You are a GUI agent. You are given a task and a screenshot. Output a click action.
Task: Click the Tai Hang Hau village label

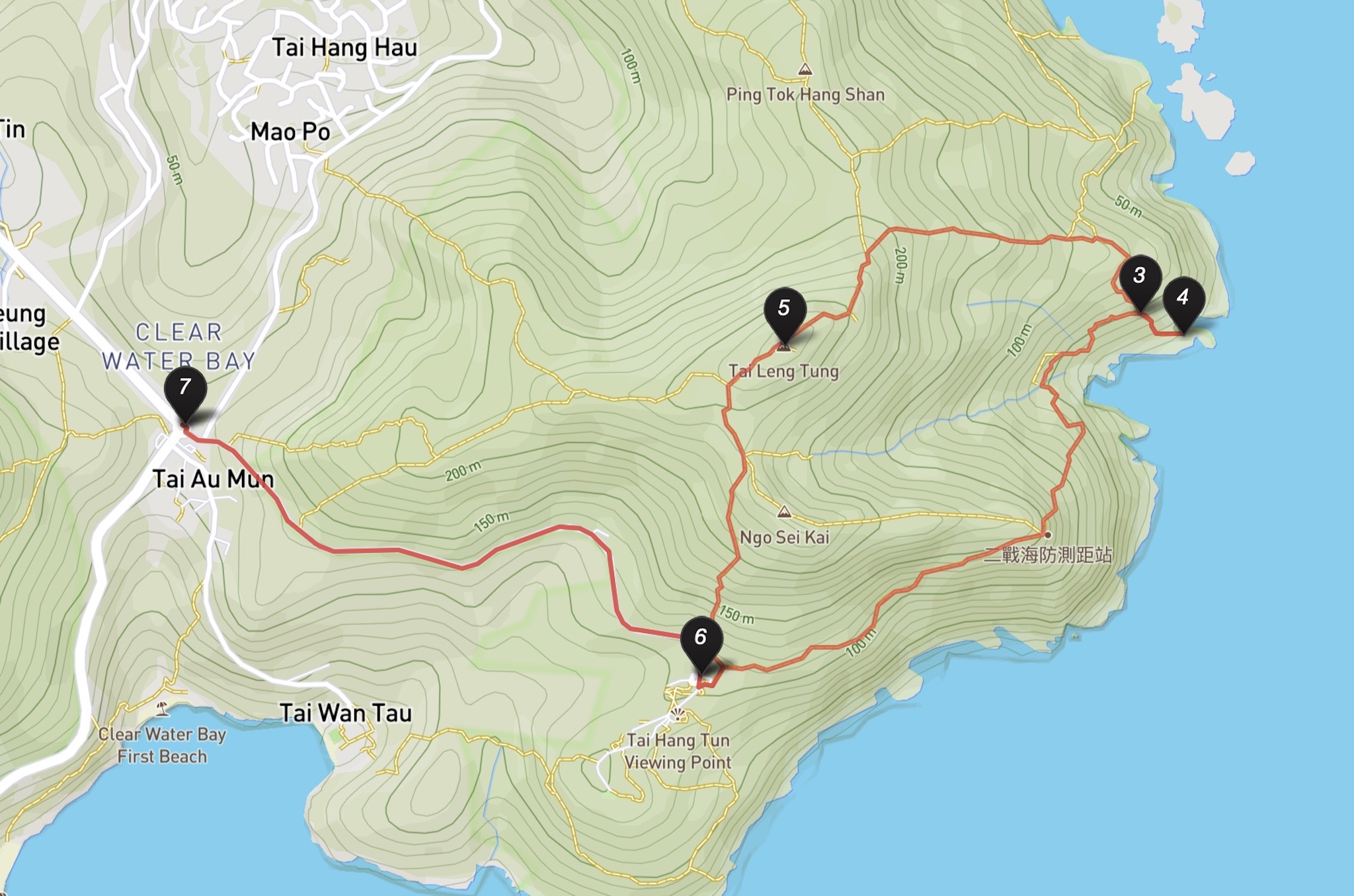click(x=344, y=48)
